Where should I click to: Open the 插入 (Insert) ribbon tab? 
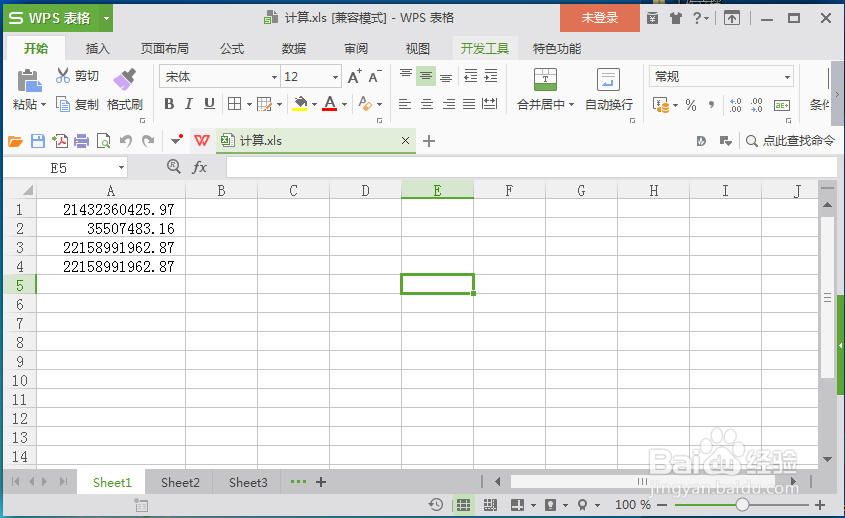tap(98, 49)
